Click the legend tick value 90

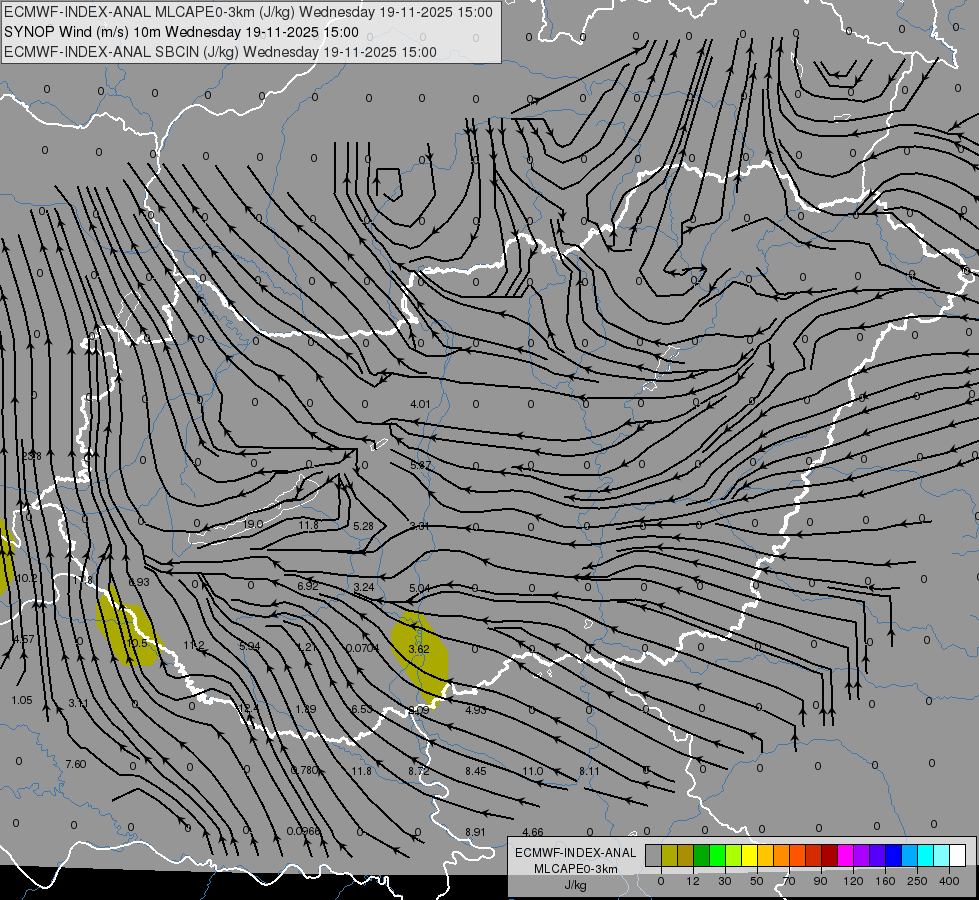[x=820, y=881]
